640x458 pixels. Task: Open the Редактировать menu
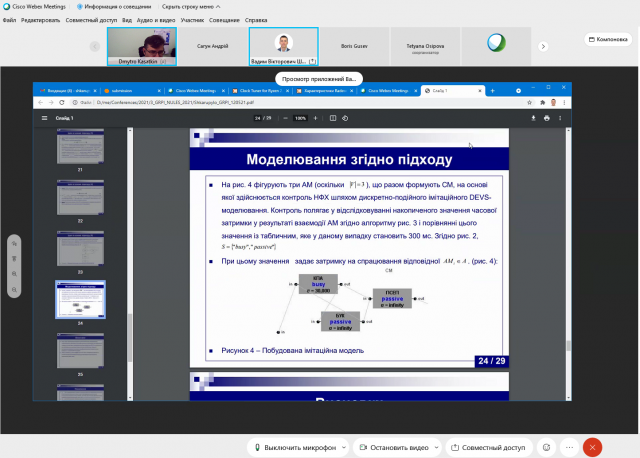pos(40,20)
